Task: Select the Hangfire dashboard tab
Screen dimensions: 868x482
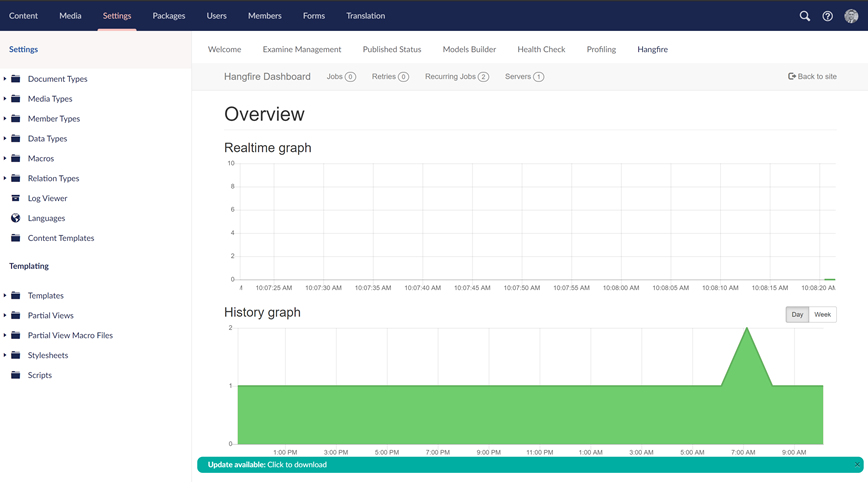Action: [x=653, y=49]
